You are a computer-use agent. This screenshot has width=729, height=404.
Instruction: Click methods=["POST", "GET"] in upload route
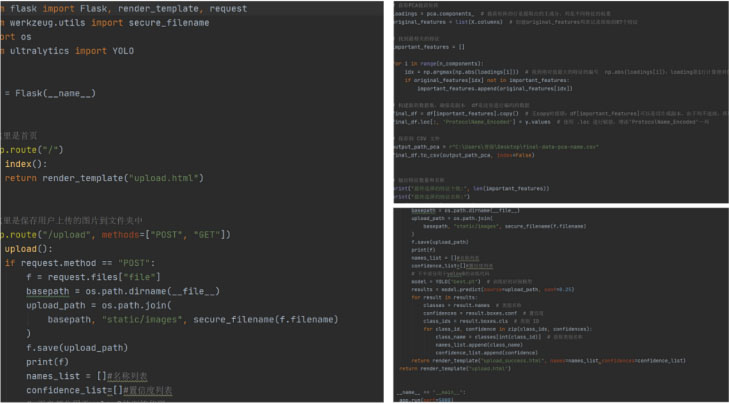coord(161,234)
